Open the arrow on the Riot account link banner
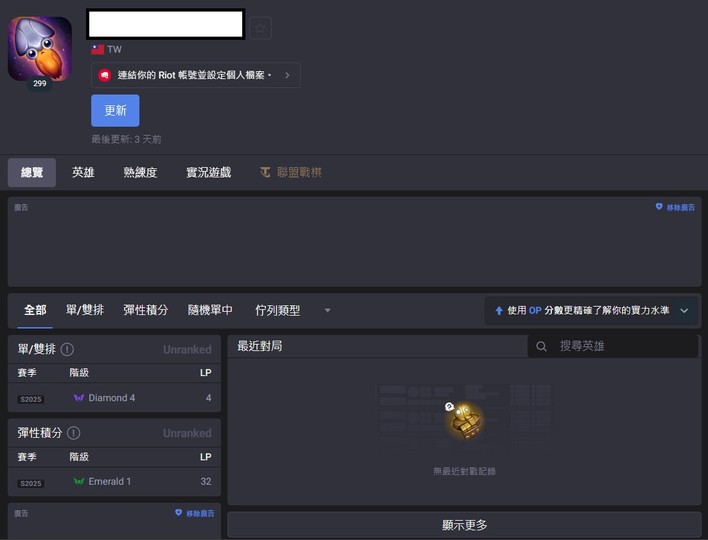The image size is (708, 540). point(287,75)
